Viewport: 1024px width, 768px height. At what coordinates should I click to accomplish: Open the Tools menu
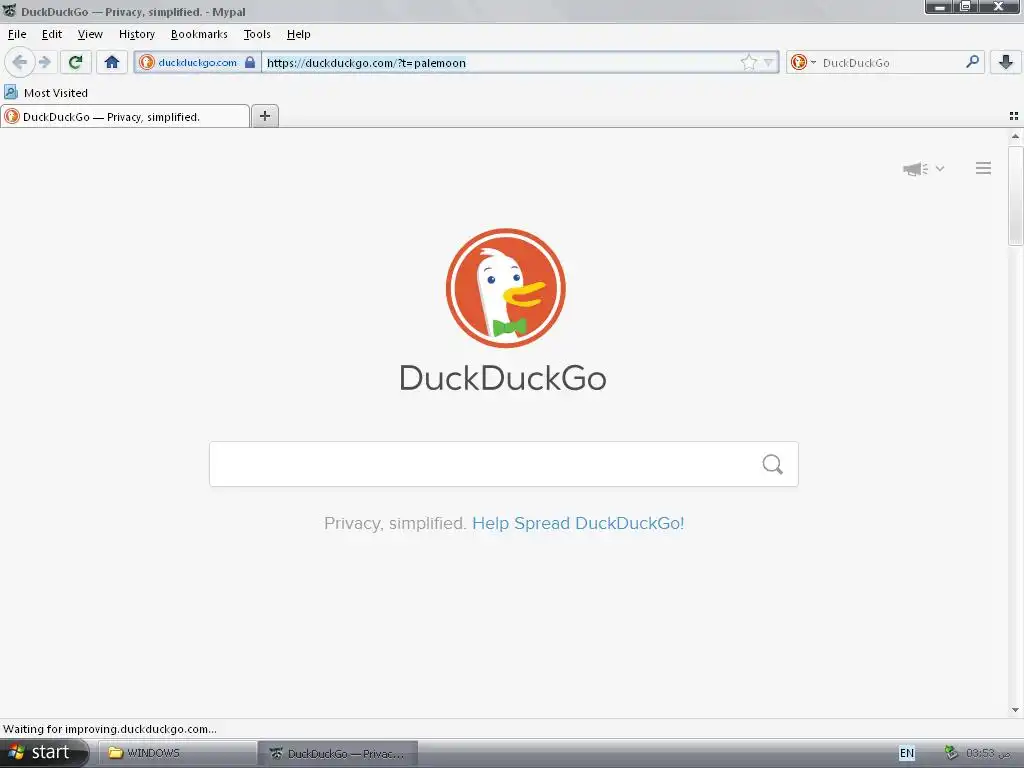coord(257,34)
